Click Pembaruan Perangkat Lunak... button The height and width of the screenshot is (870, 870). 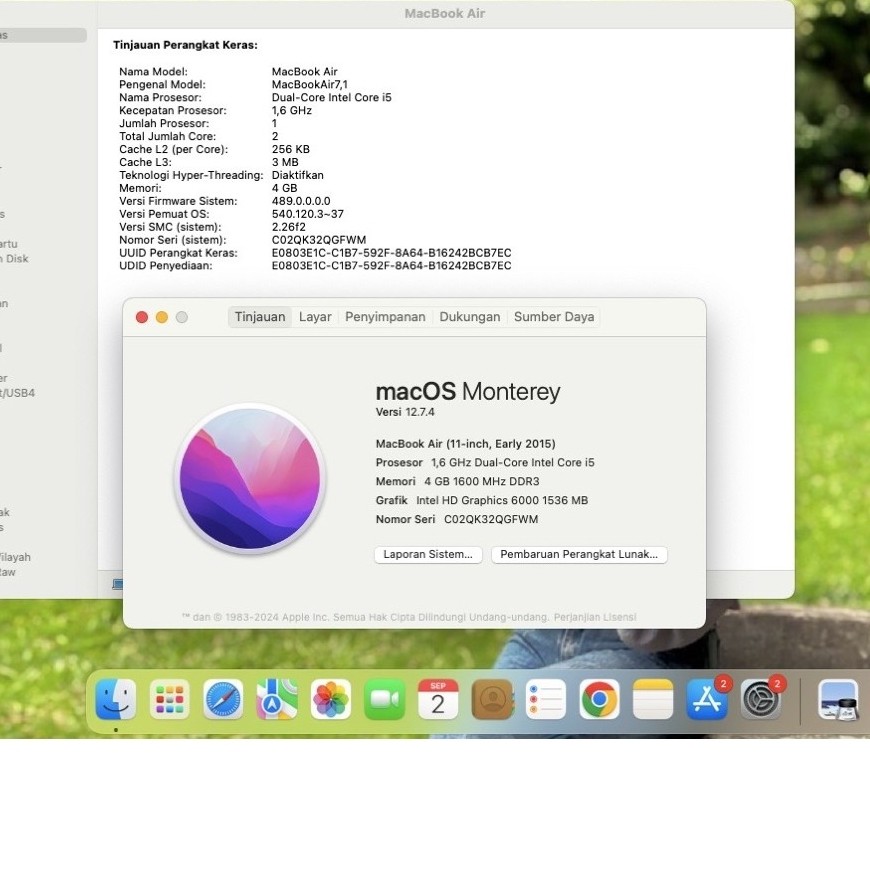[579, 554]
